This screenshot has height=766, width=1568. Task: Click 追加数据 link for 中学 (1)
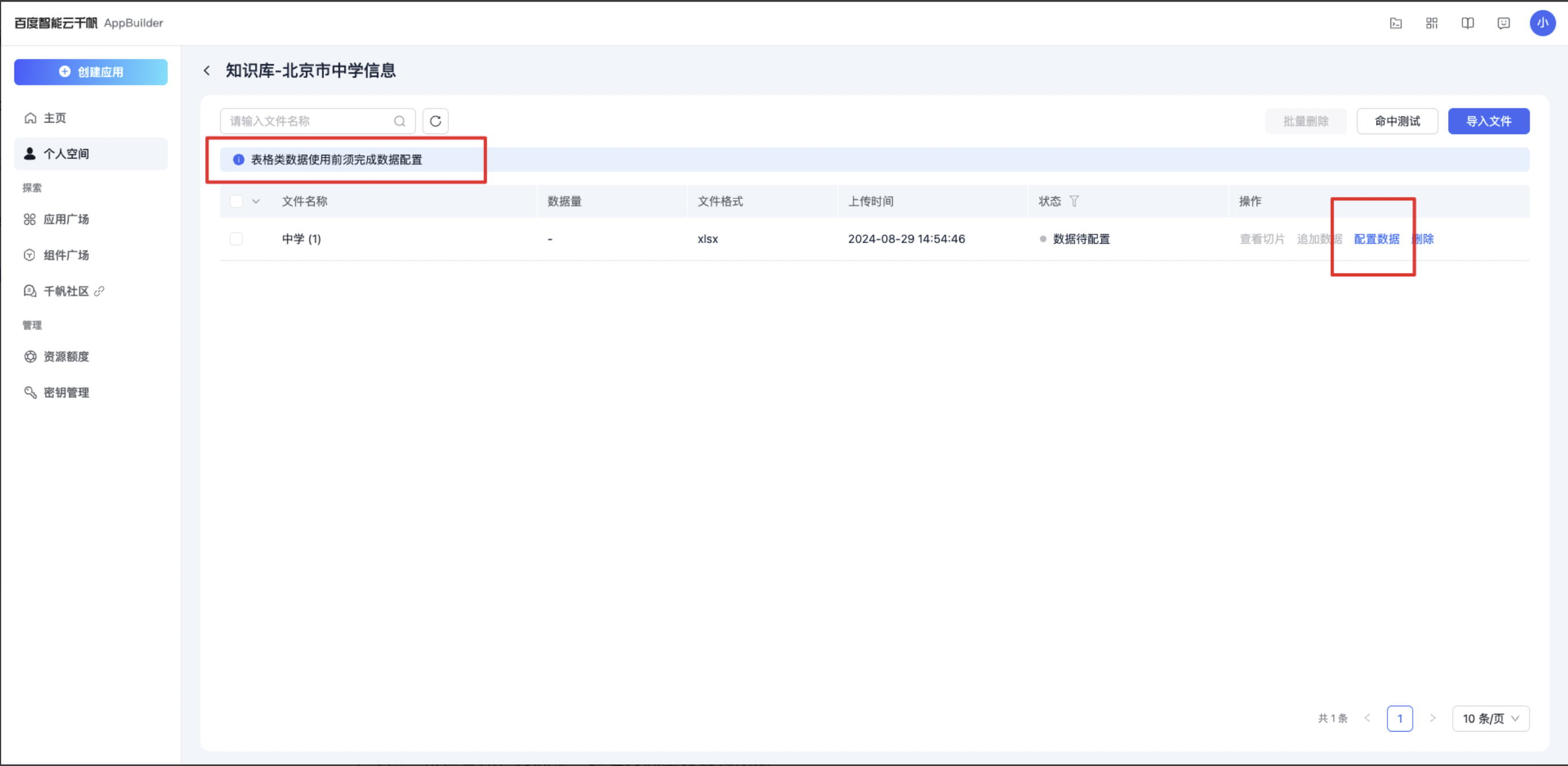[1319, 239]
